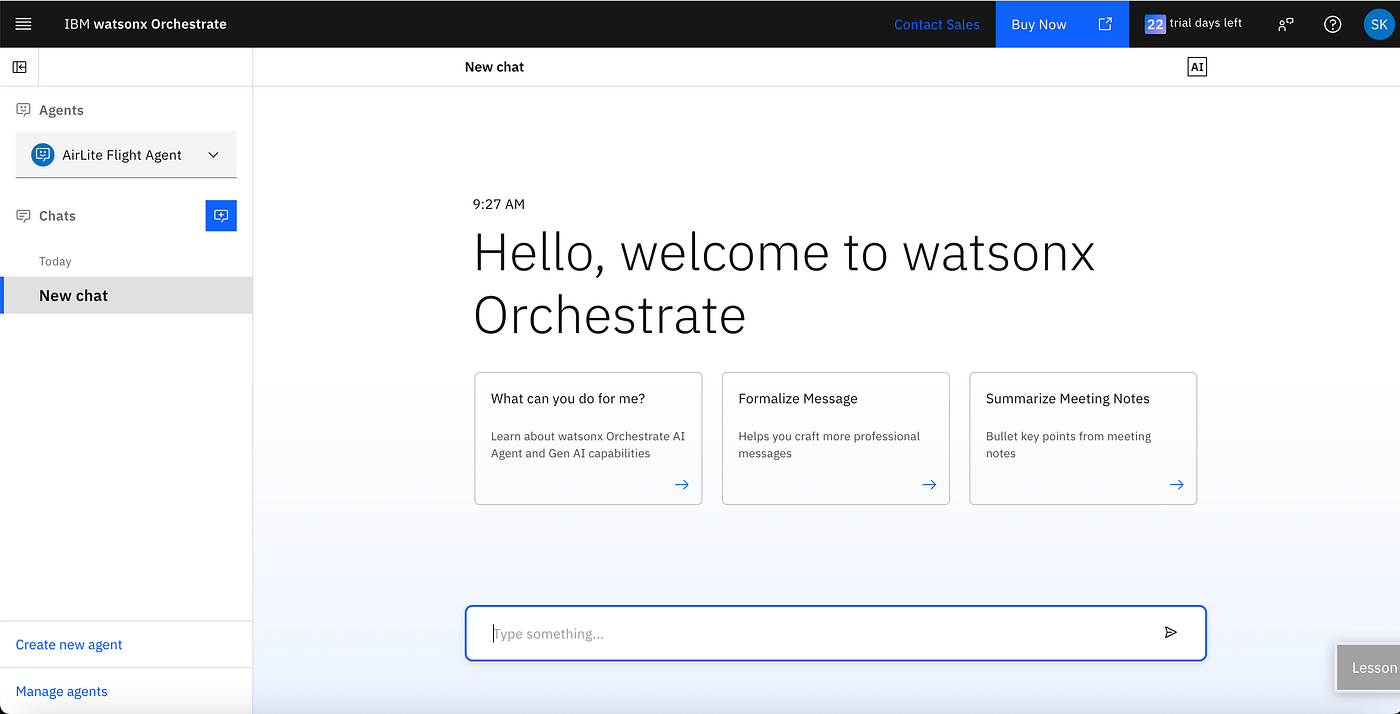Open the What can you do for me? card
The image size is (1400, 714).
point(588,438)
